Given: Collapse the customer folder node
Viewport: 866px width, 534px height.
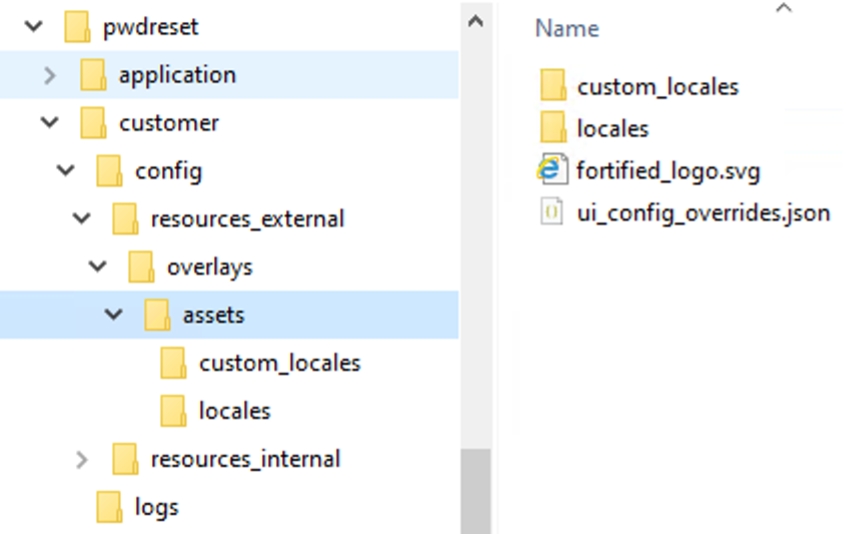Looking at the screenshot, I should [x=50, y=123].
